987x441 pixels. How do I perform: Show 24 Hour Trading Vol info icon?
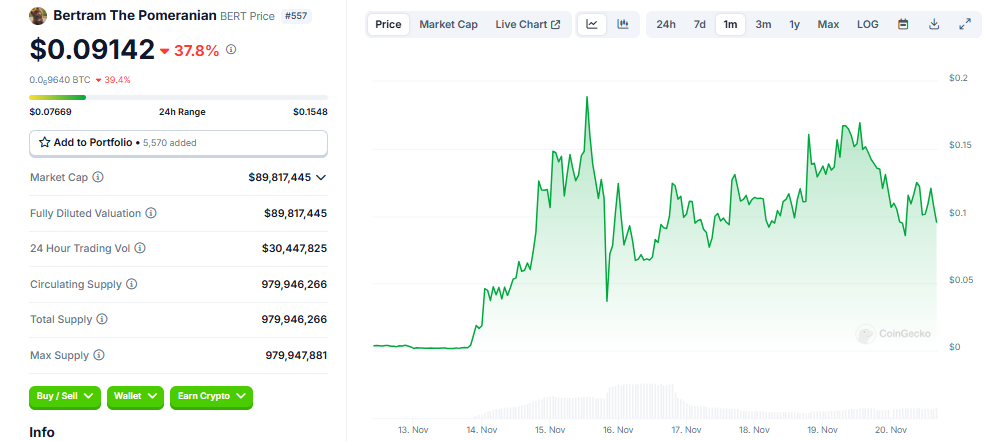pos(140,248)
